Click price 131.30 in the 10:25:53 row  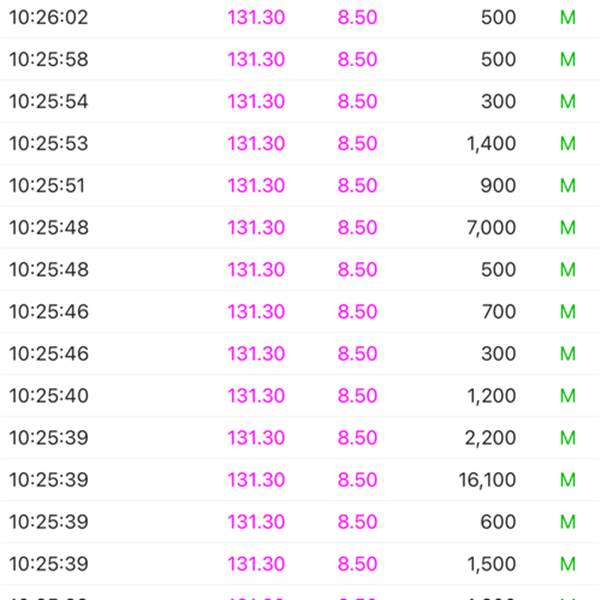tap(256, 144)
